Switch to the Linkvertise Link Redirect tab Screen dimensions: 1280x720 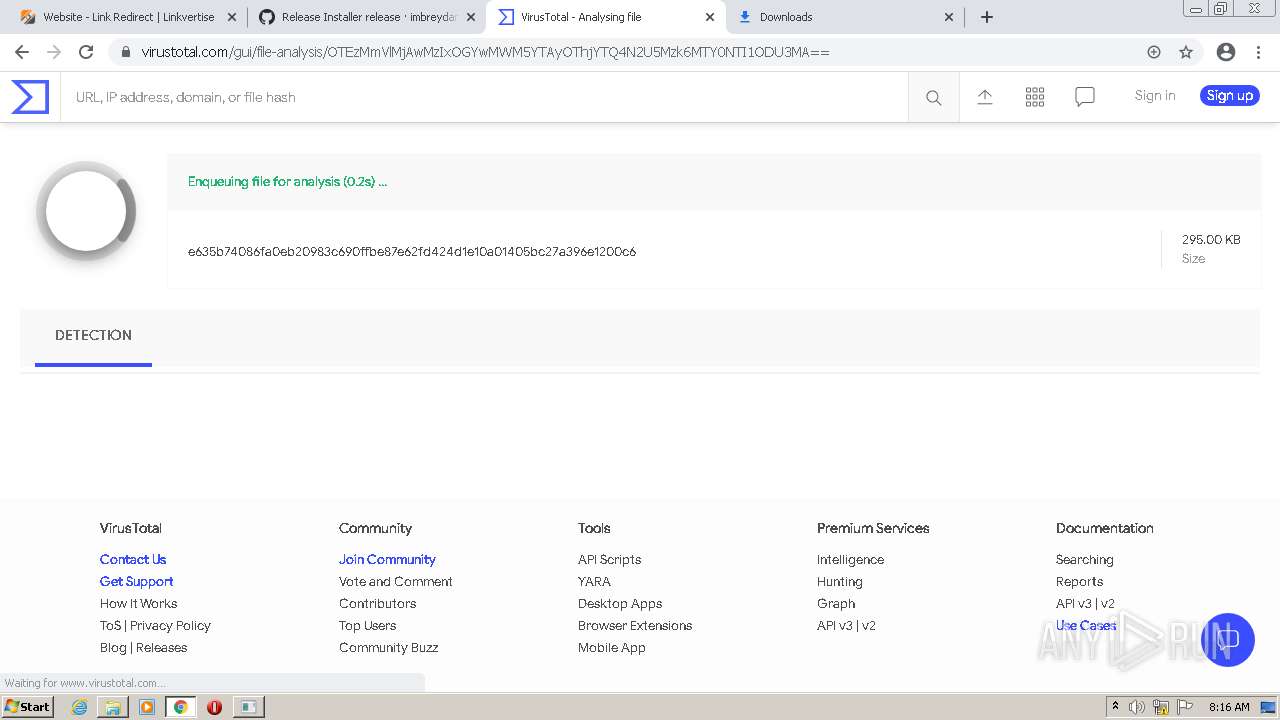coord(128,17)
